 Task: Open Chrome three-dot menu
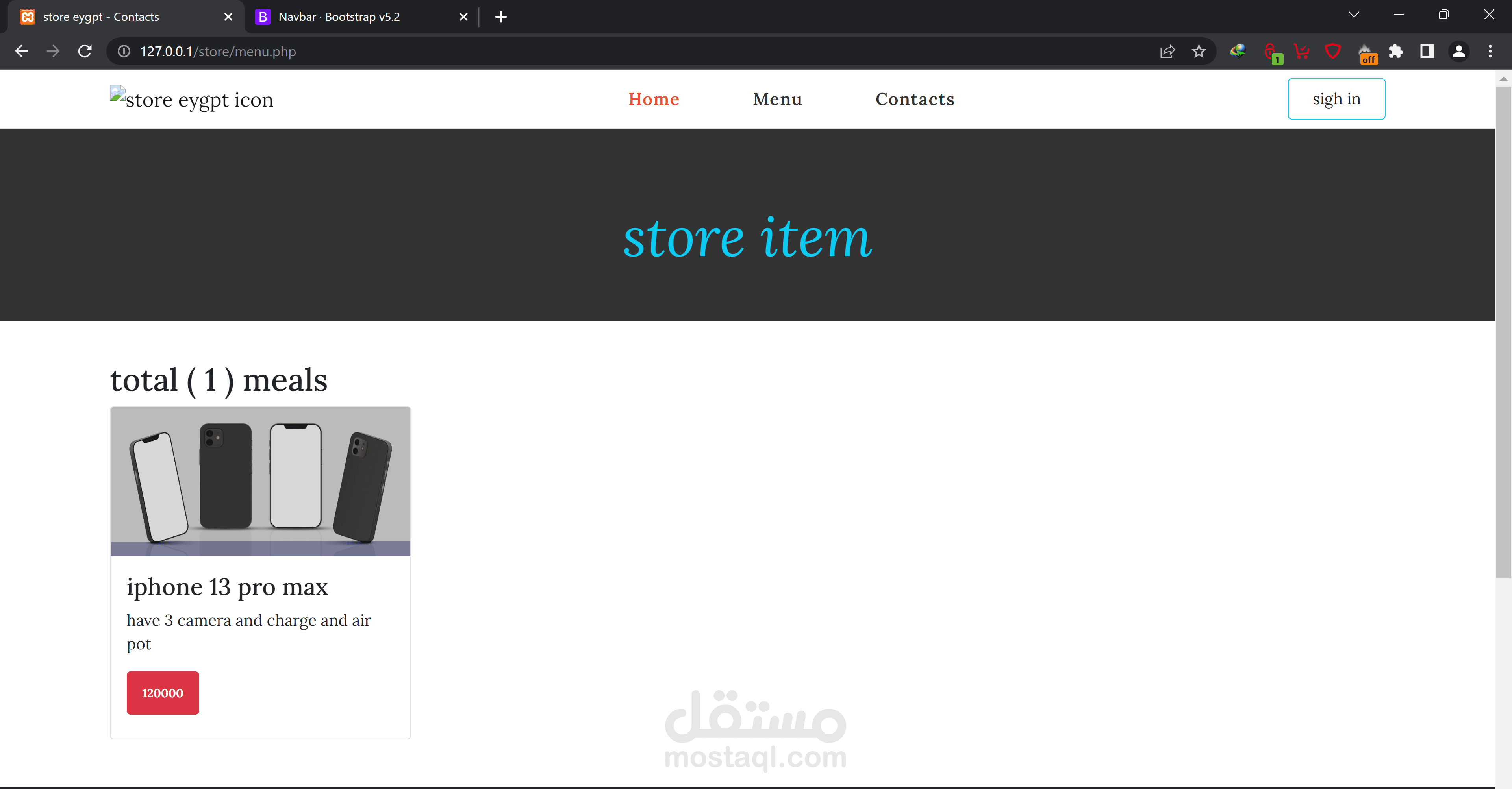[1490, 52]
